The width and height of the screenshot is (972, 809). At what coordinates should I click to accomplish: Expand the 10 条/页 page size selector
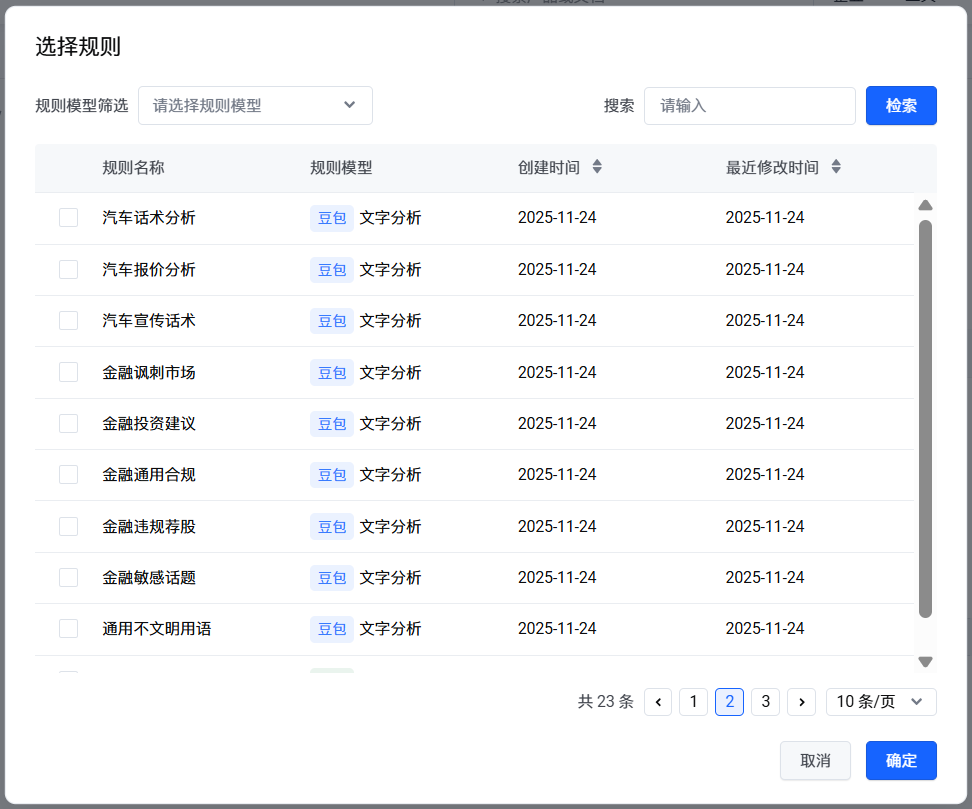click(x=881, y=702)
